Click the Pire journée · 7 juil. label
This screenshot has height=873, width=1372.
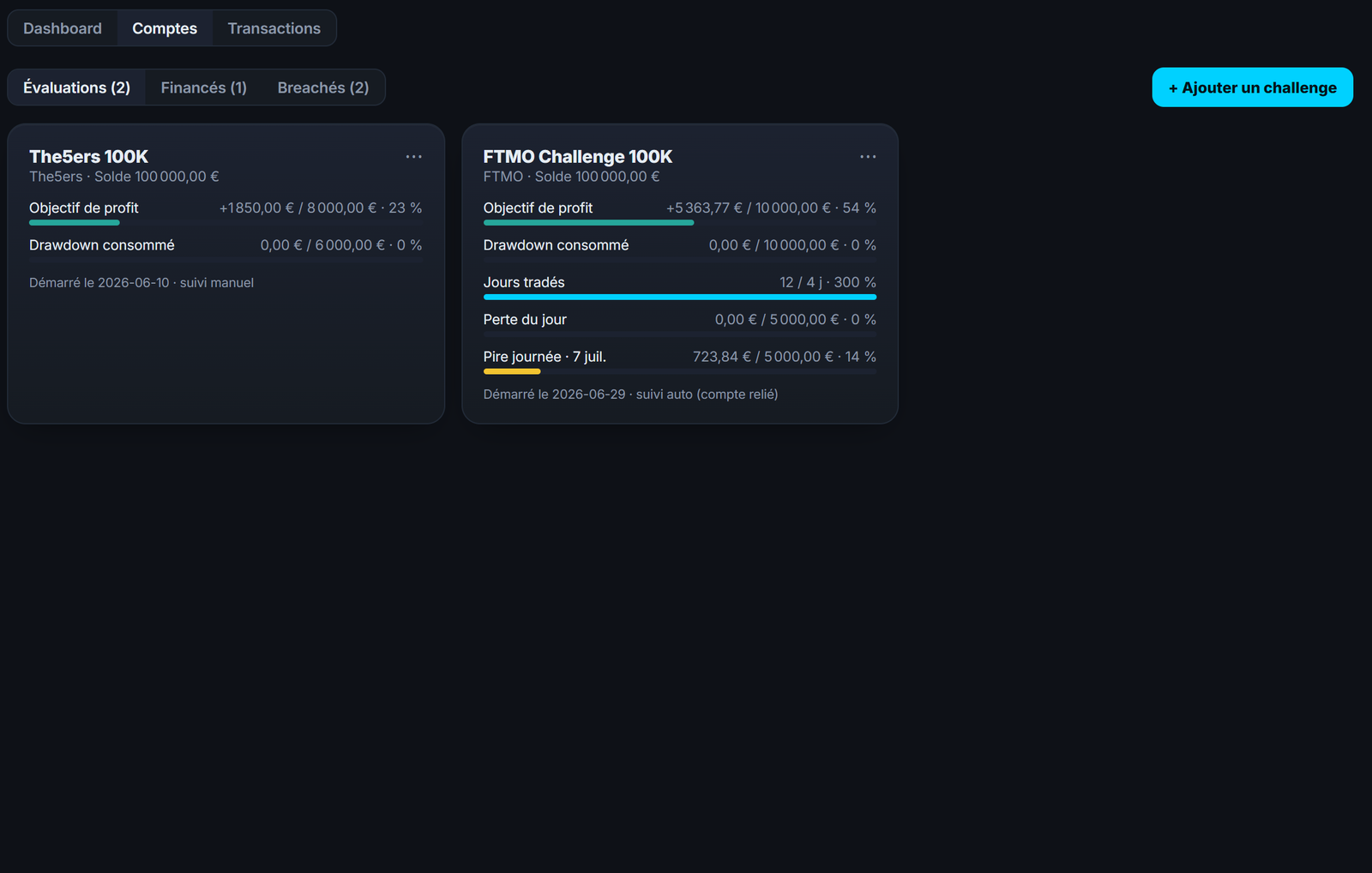click(x=545, y=357)
